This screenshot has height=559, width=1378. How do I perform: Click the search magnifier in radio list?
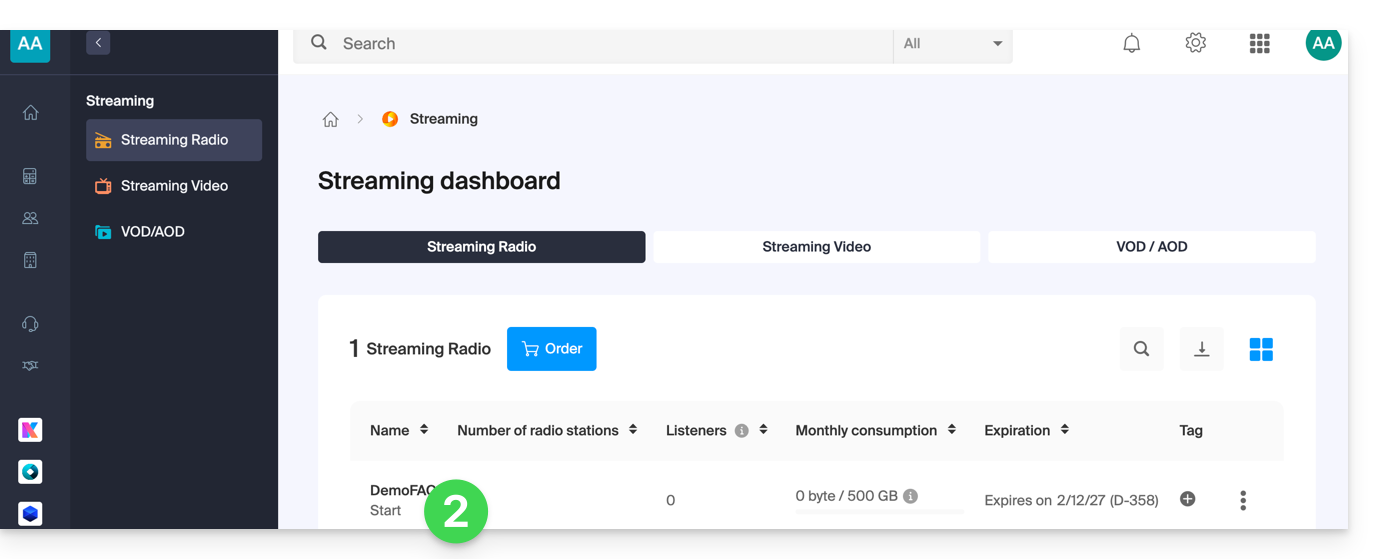click(x=1141, y=349)
